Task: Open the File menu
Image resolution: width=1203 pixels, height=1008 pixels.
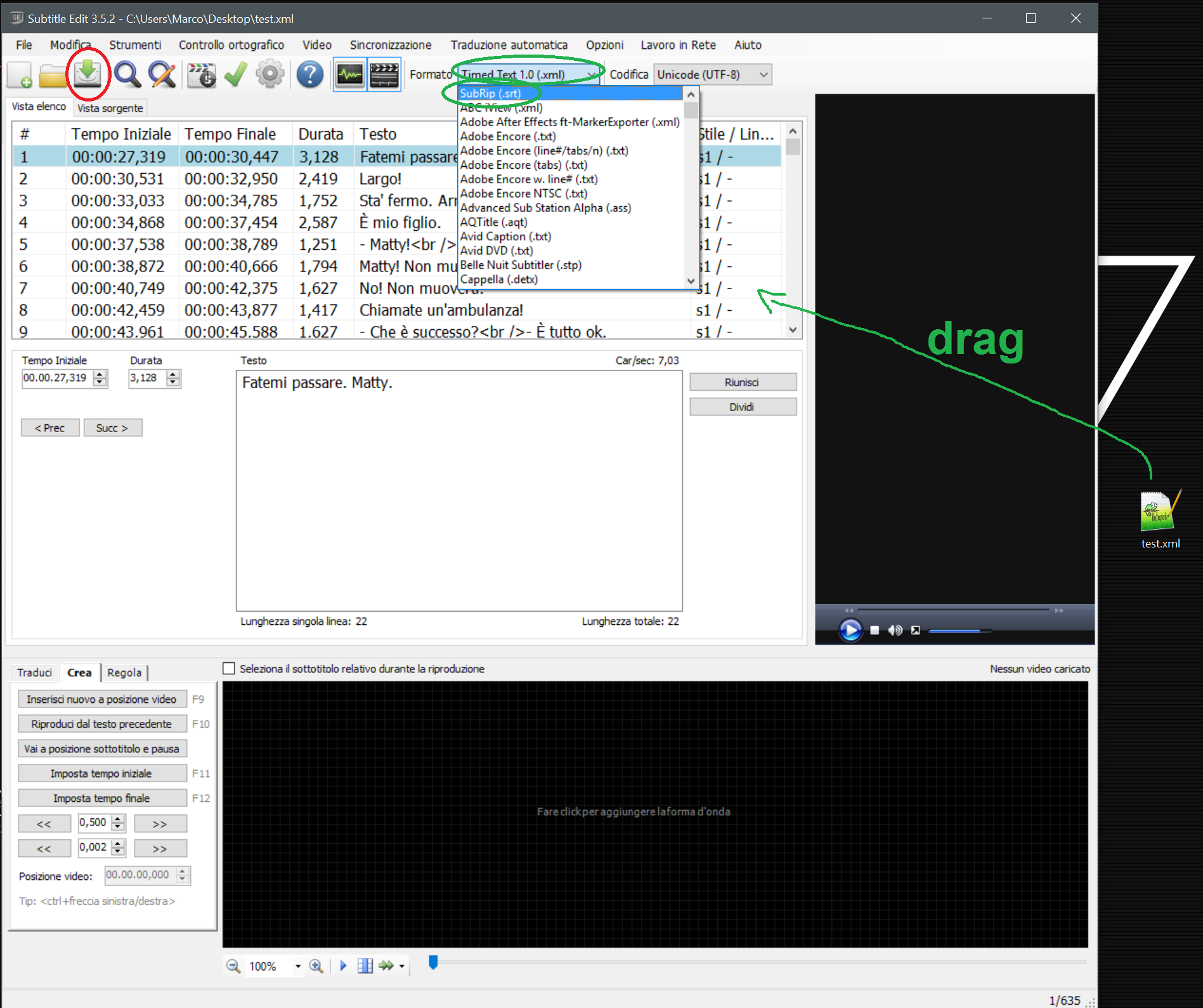Action: 24,45
